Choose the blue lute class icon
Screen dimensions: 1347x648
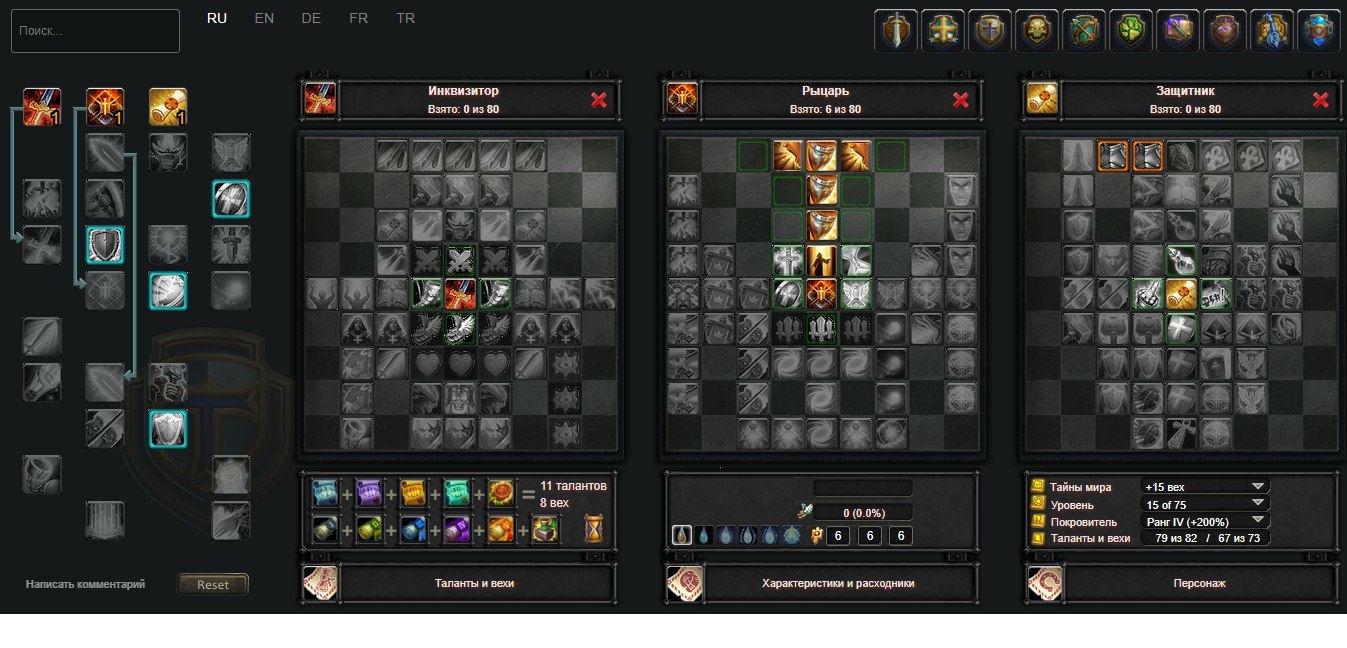[1272, 30]
